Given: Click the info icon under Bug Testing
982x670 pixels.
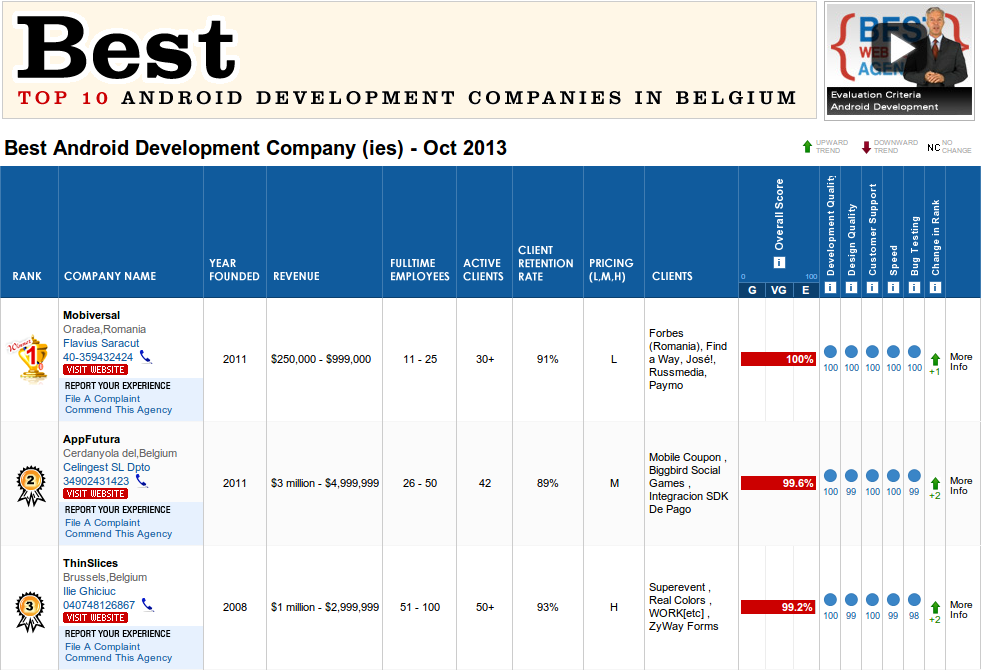Looking at the screenshot, I should pos(914,288).
